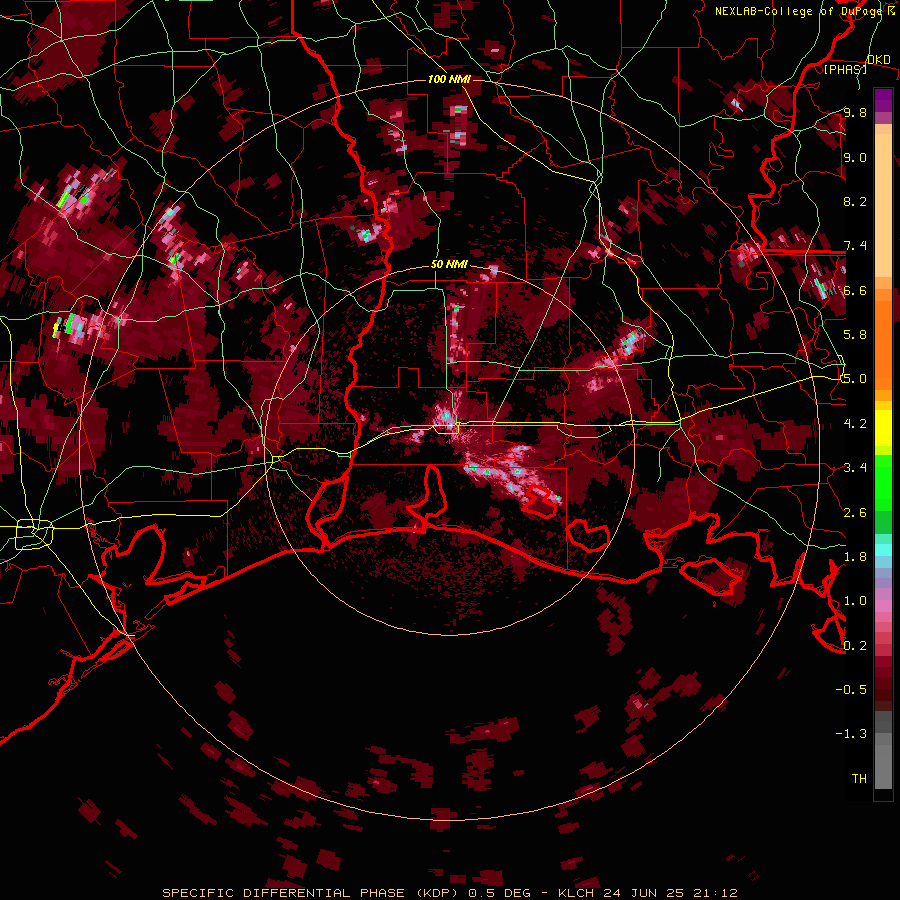Click the 6.6 value on the color scale
This screenshot has height=900, width=900.
pyautogui.click(x=855, y=290)
